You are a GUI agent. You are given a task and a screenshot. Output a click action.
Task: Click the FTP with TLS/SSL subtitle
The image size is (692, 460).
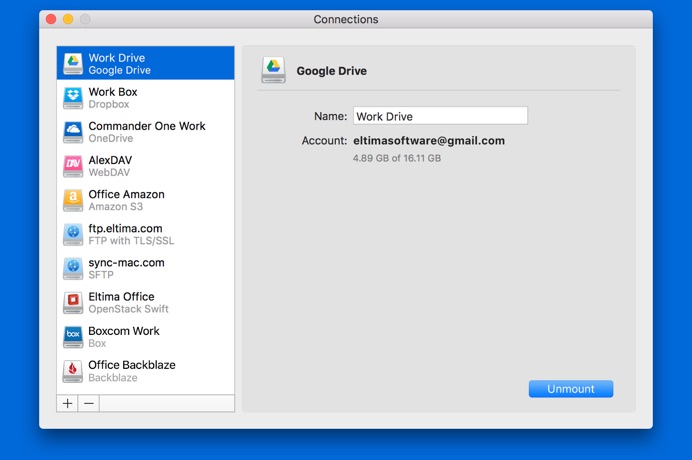pos(131,241)
